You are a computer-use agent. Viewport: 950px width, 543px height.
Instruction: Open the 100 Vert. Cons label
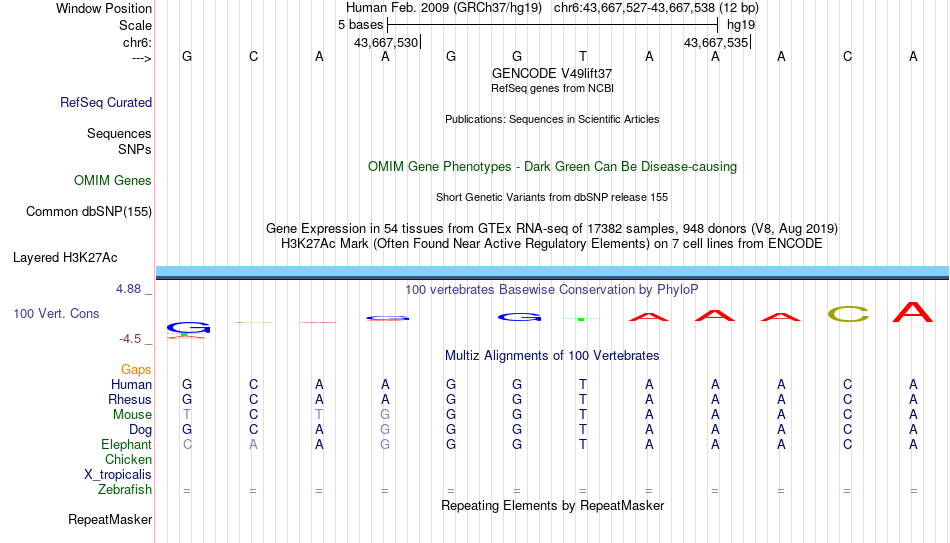[56, 313]
